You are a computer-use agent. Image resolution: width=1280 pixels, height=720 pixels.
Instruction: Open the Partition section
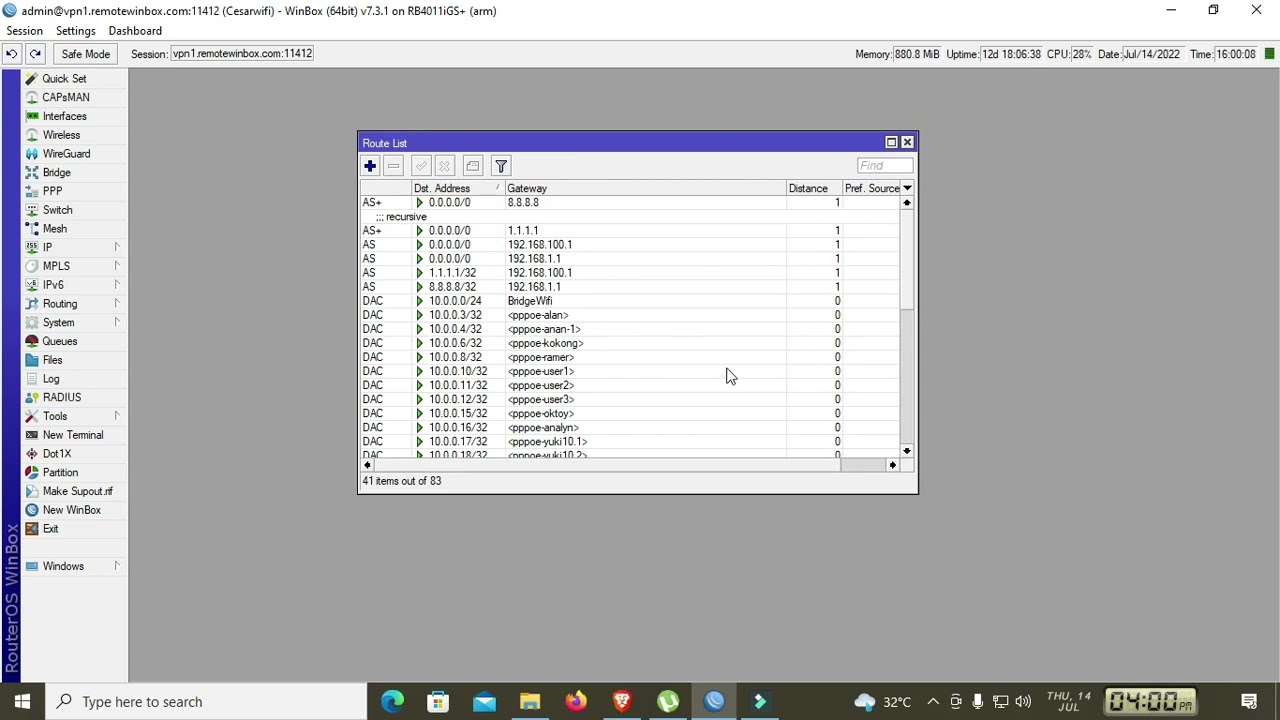coord(60,472)
